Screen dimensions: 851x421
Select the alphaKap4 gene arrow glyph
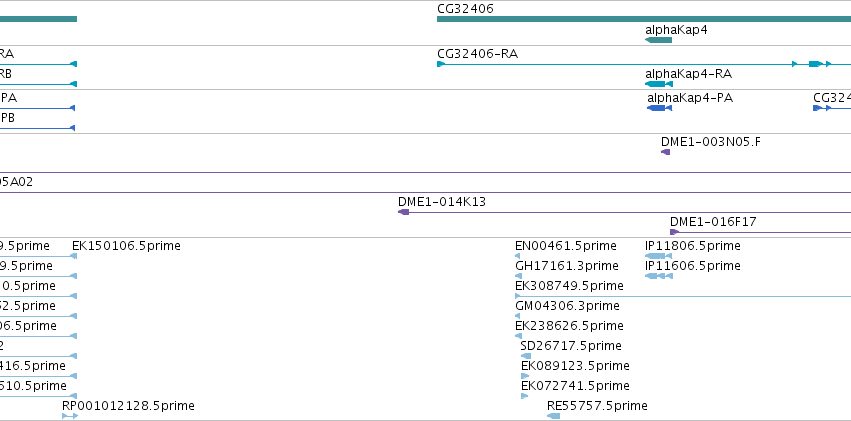(x=658, y=40)
